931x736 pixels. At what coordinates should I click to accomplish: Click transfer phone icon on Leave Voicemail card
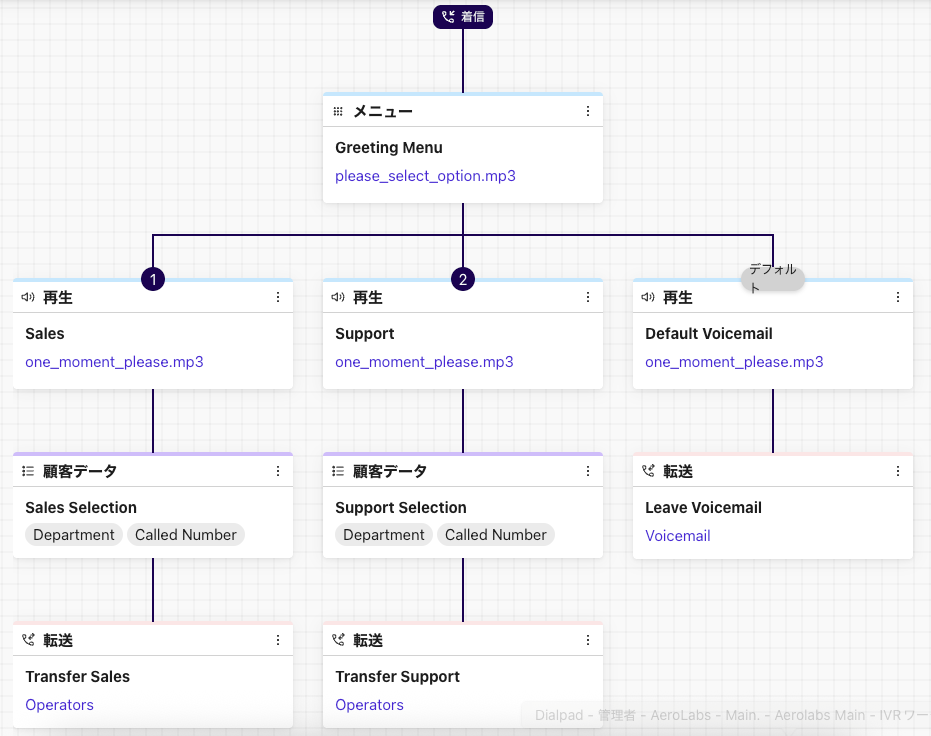[x=648, y=471]
